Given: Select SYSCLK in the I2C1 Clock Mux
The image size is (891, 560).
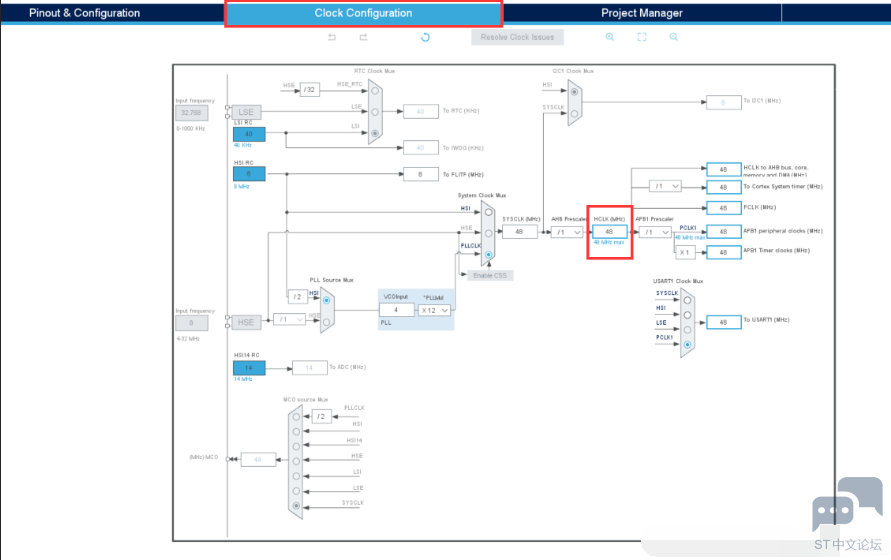Looking at the screenshot, I should (x=574, y=114).
